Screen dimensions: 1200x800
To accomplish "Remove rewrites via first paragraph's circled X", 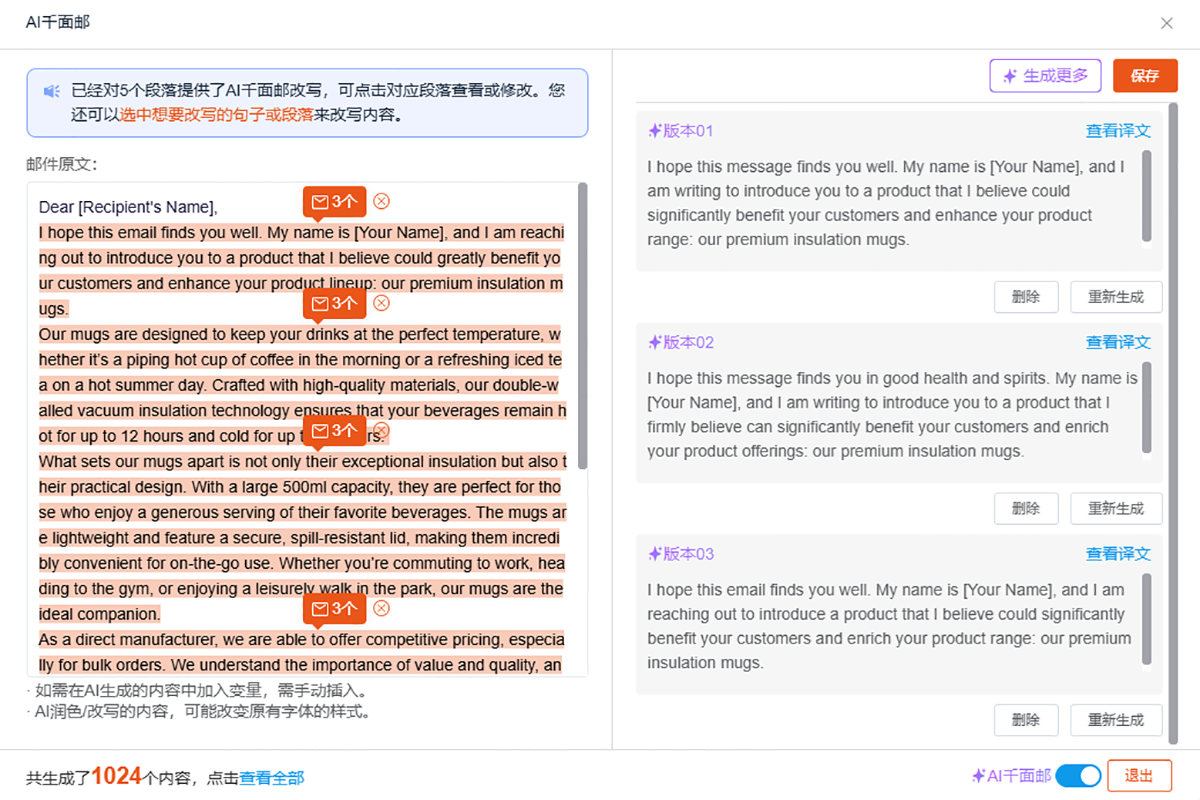I will [381, 201].
